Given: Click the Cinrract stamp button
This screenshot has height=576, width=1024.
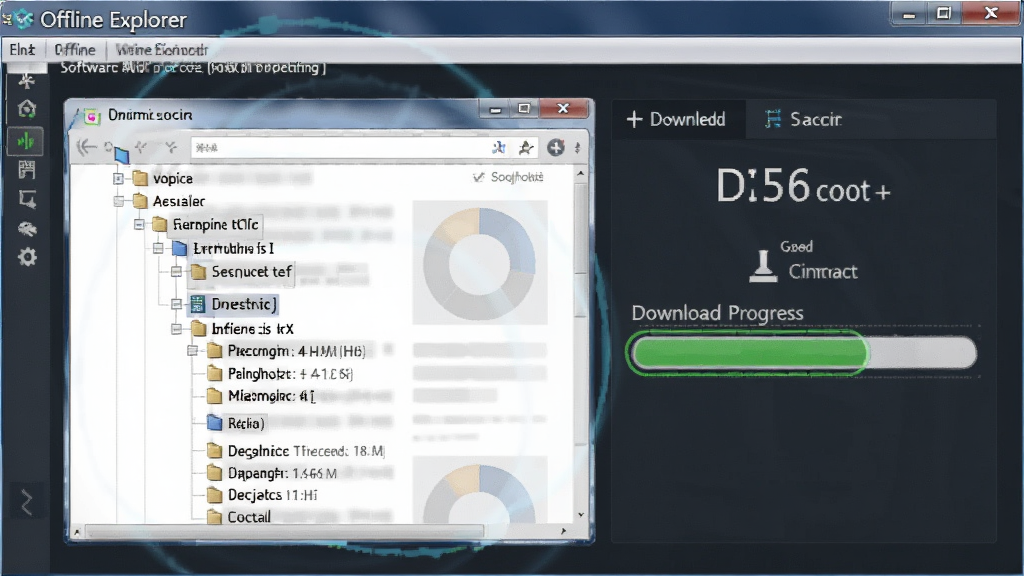Looking at the screenshot, I should coord(803,263).
